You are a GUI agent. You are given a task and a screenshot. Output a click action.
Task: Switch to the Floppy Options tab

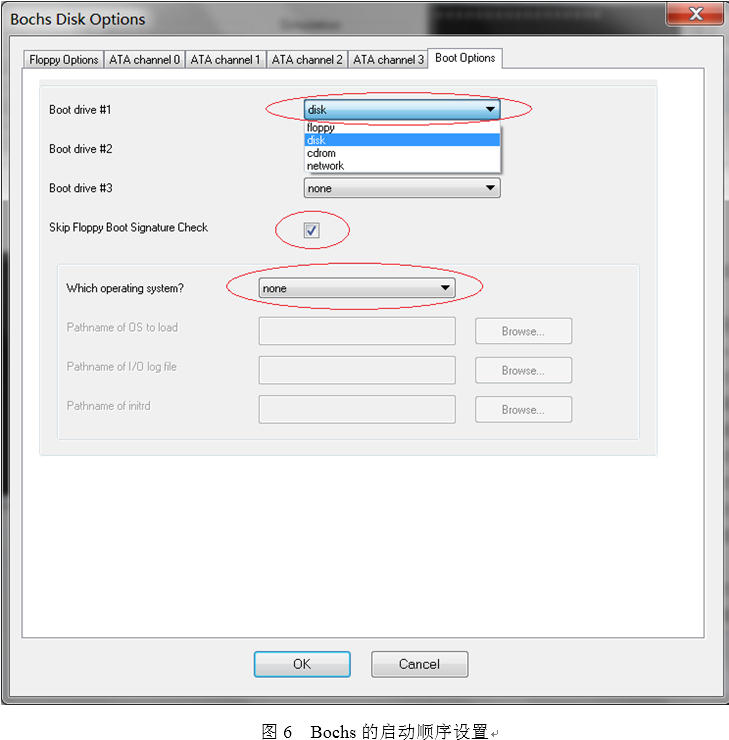pos(64,59)
